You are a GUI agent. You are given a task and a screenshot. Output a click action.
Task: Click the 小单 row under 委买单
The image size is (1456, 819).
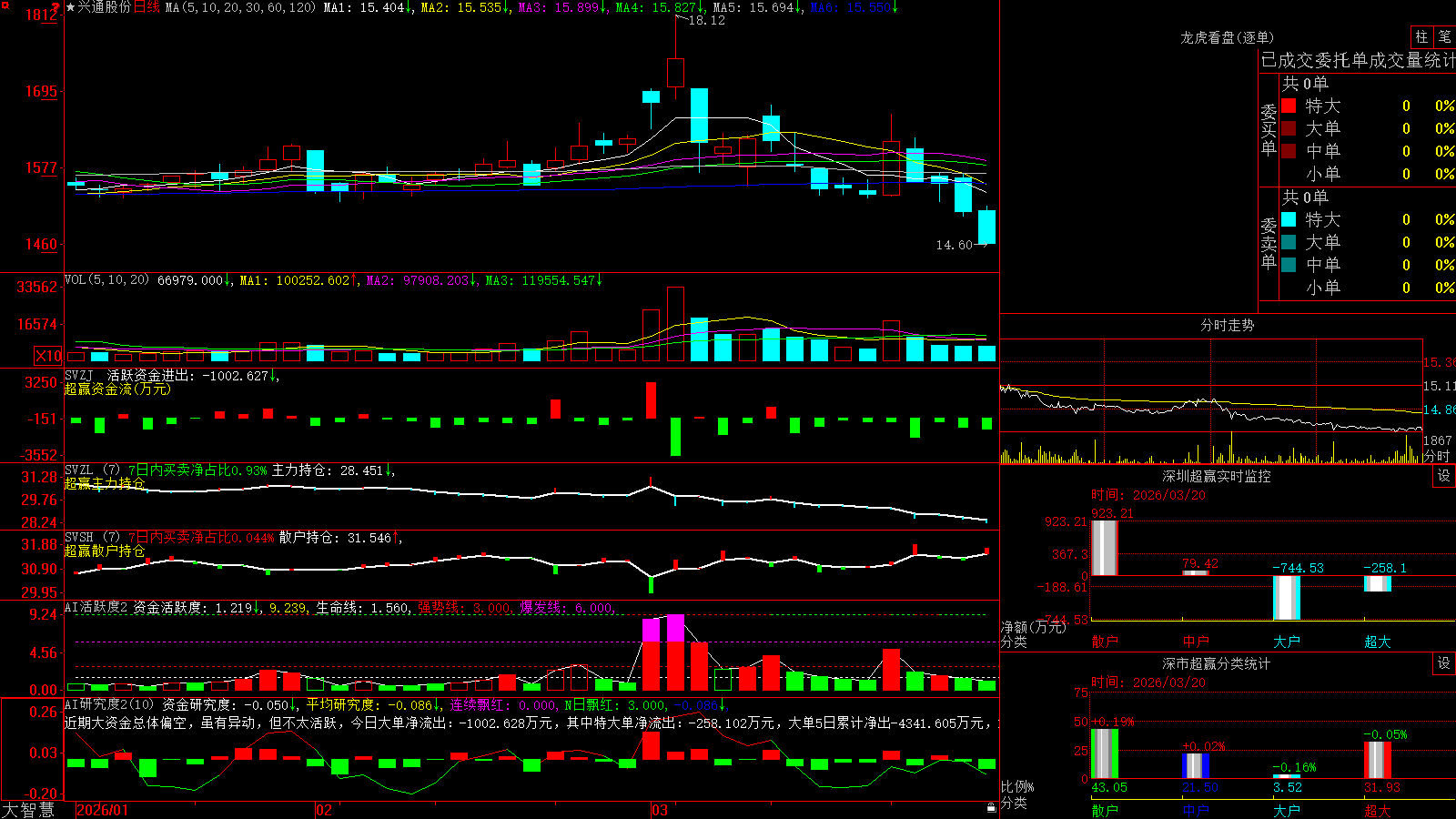point(1368,174)
